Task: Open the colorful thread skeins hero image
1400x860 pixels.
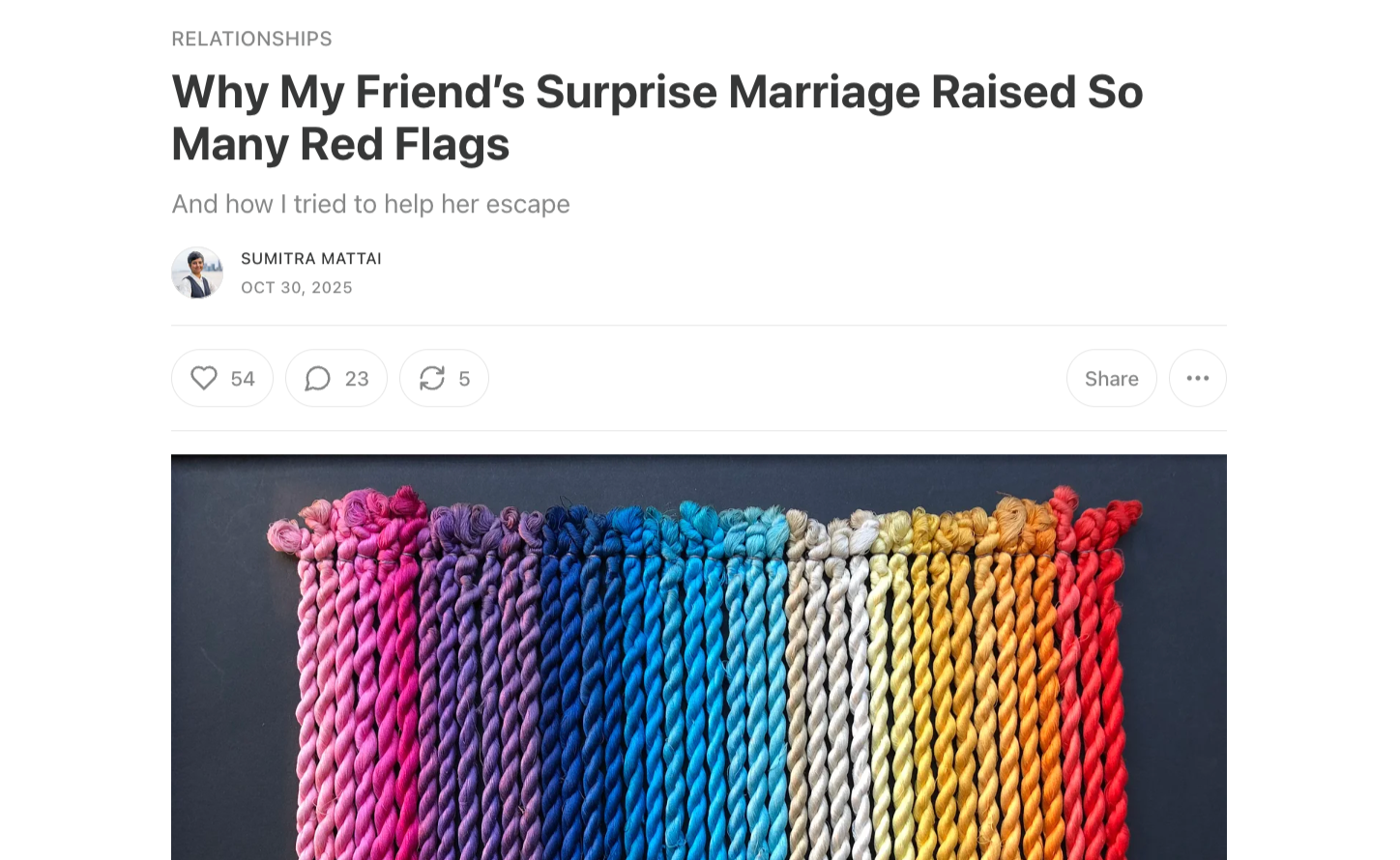Action: (x=699, y=657)
